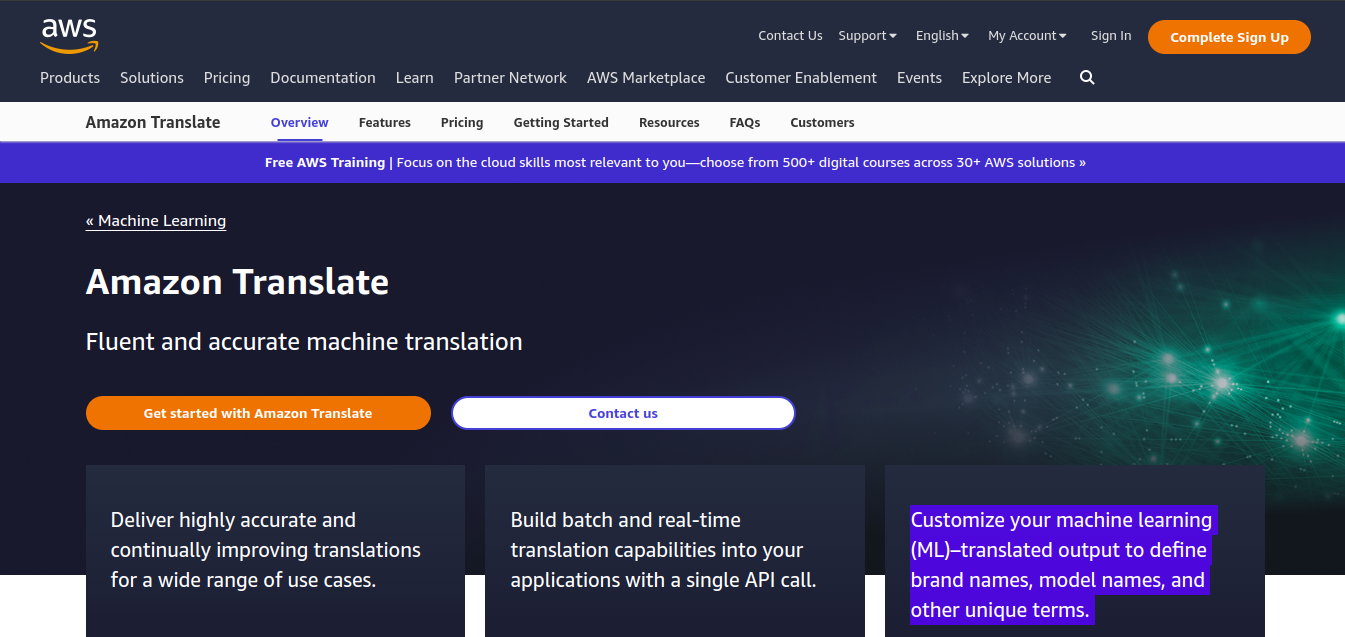
Task: Open Customer Enablement menu
Action: coord(801,78)
